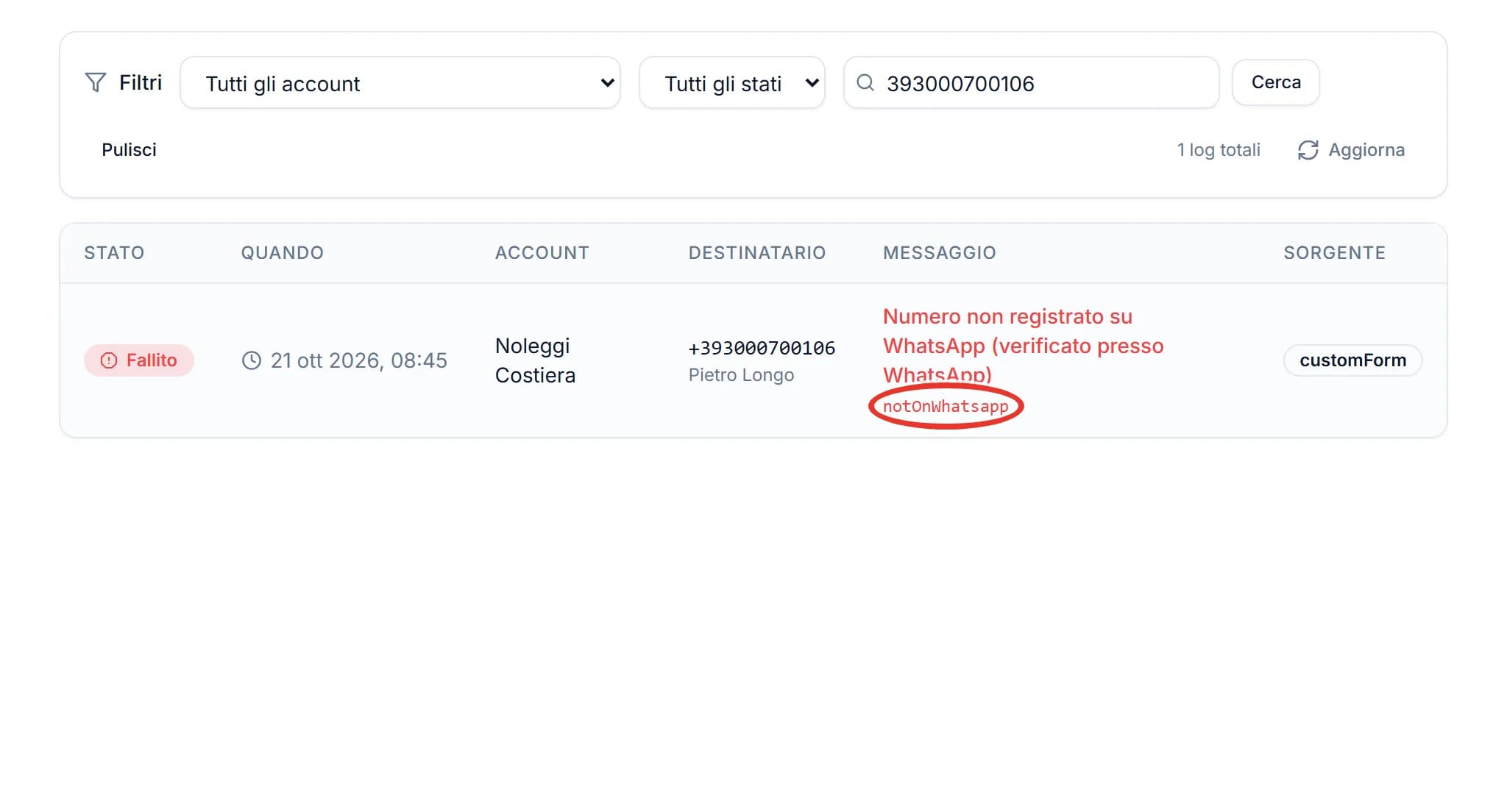Click the QUANDO column header
The height and width of the screenshot is (812, 1507).
283,253
